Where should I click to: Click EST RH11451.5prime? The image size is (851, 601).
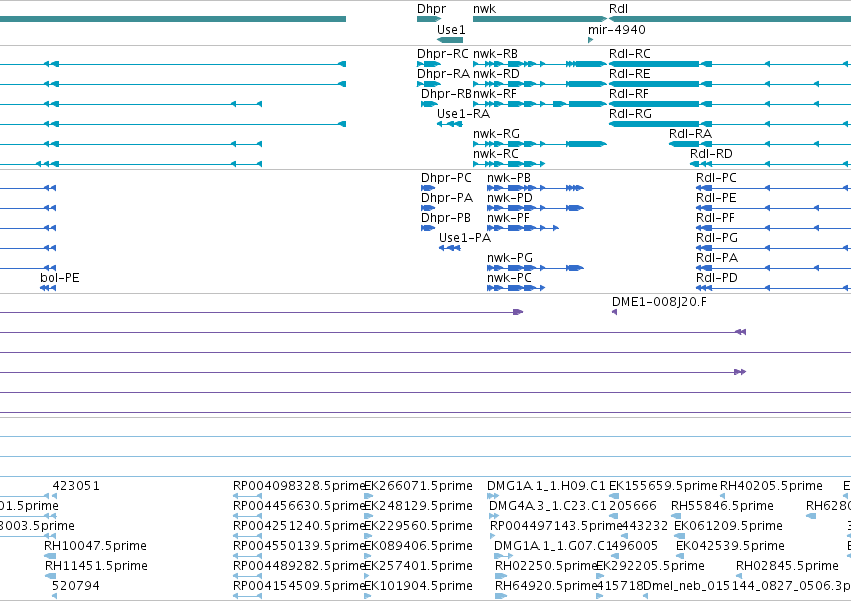(50, 576)
